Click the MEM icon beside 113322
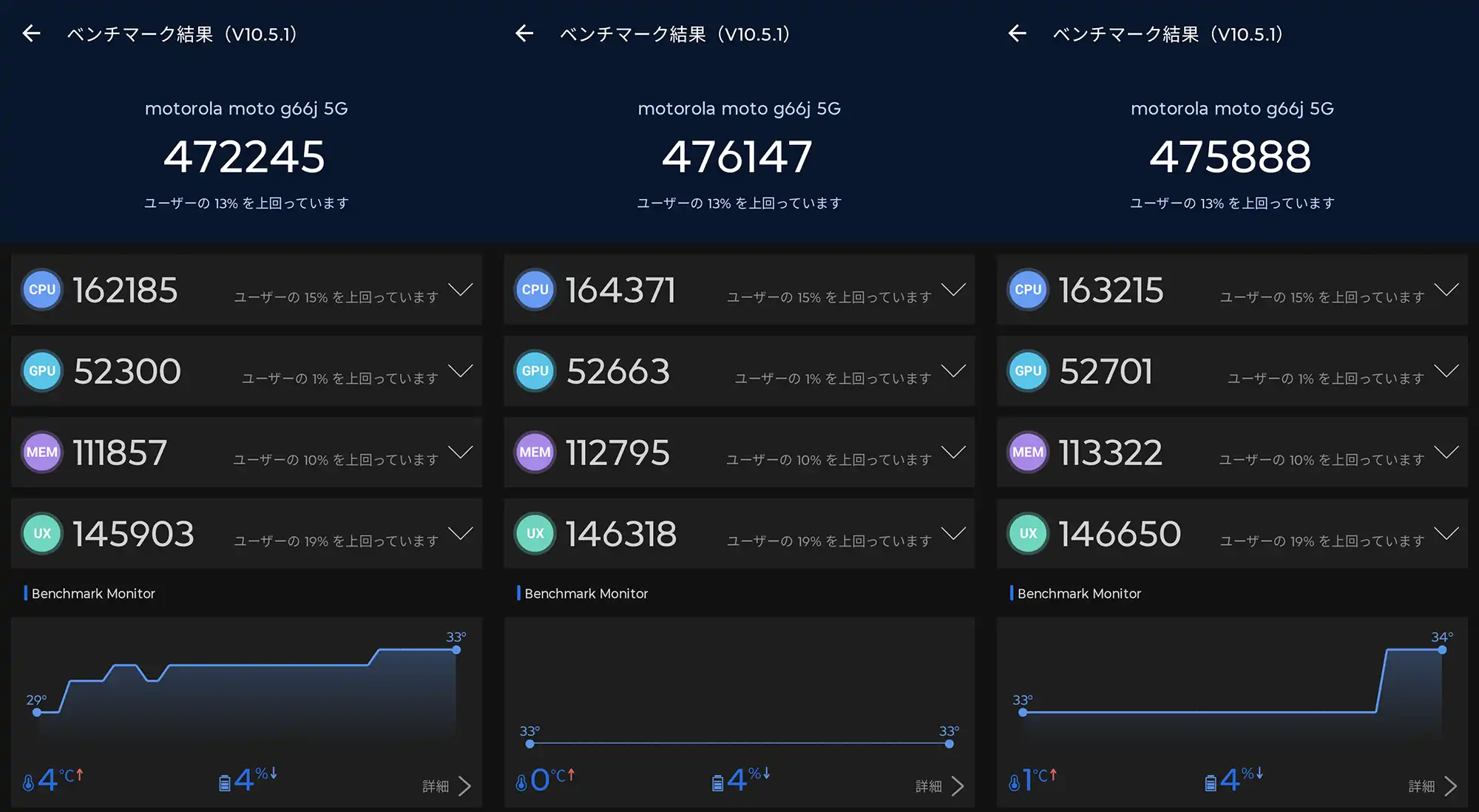Viewport: 1479px width, 812px height. [1028, 453]
